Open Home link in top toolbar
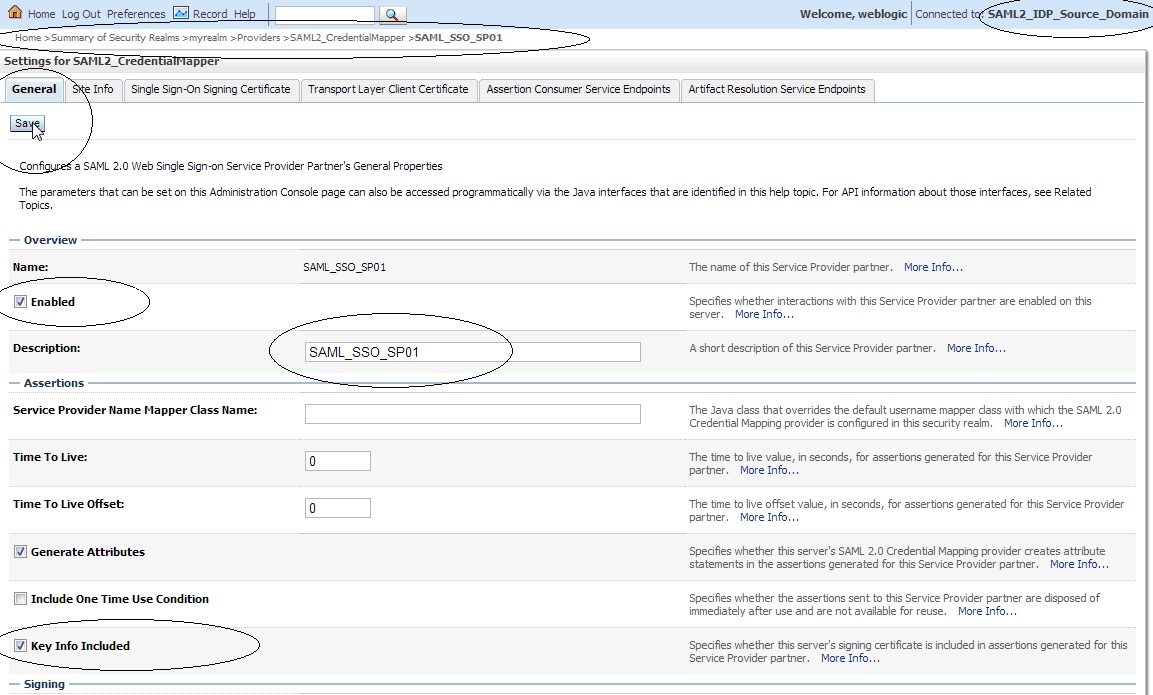 (x=41, y=14)
